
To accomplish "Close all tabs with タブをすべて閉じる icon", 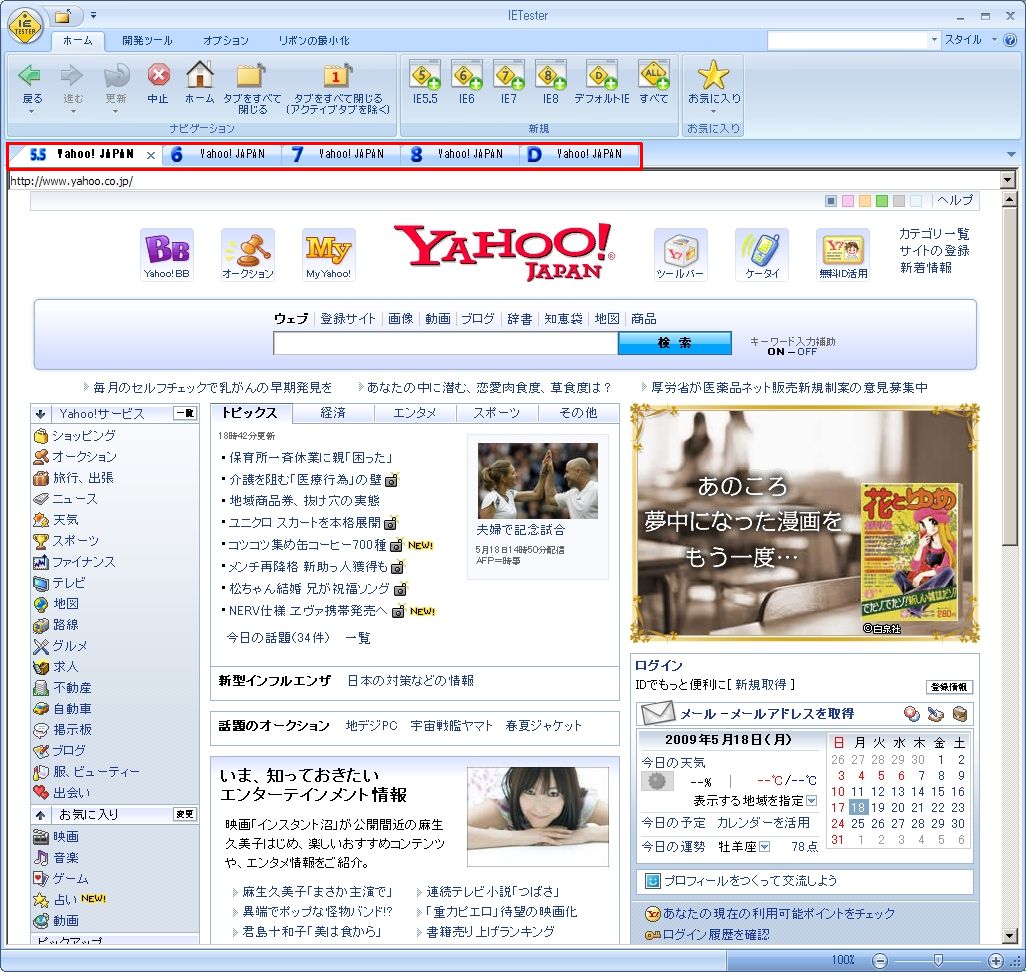I will point(251,75).
